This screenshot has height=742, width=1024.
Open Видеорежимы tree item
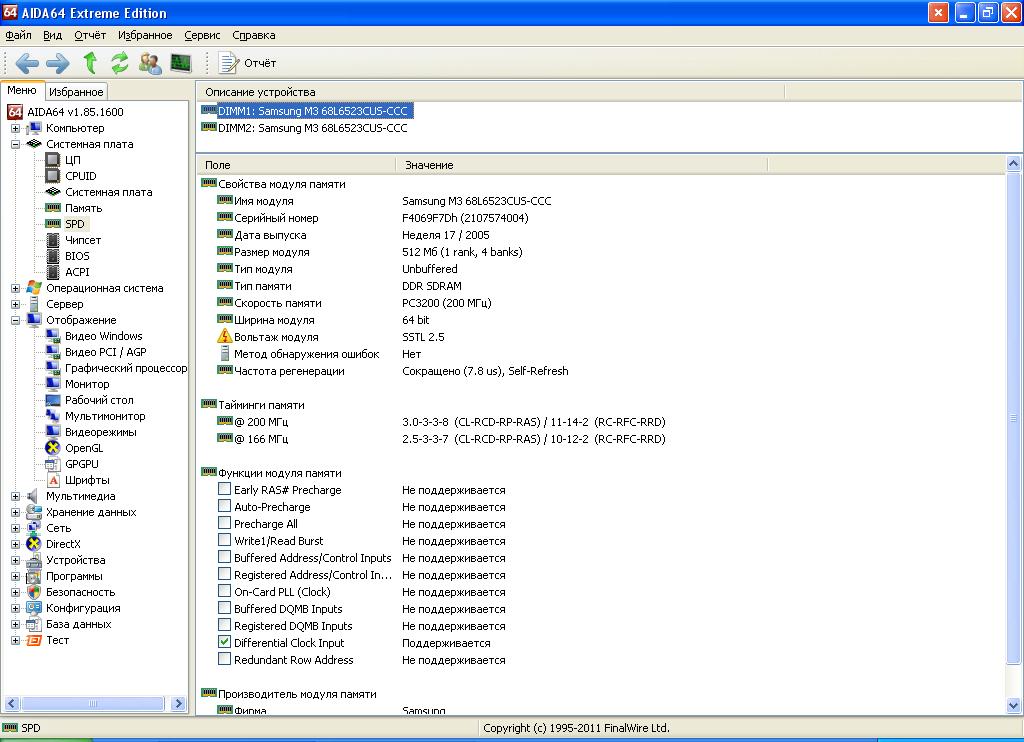(101, 432)
